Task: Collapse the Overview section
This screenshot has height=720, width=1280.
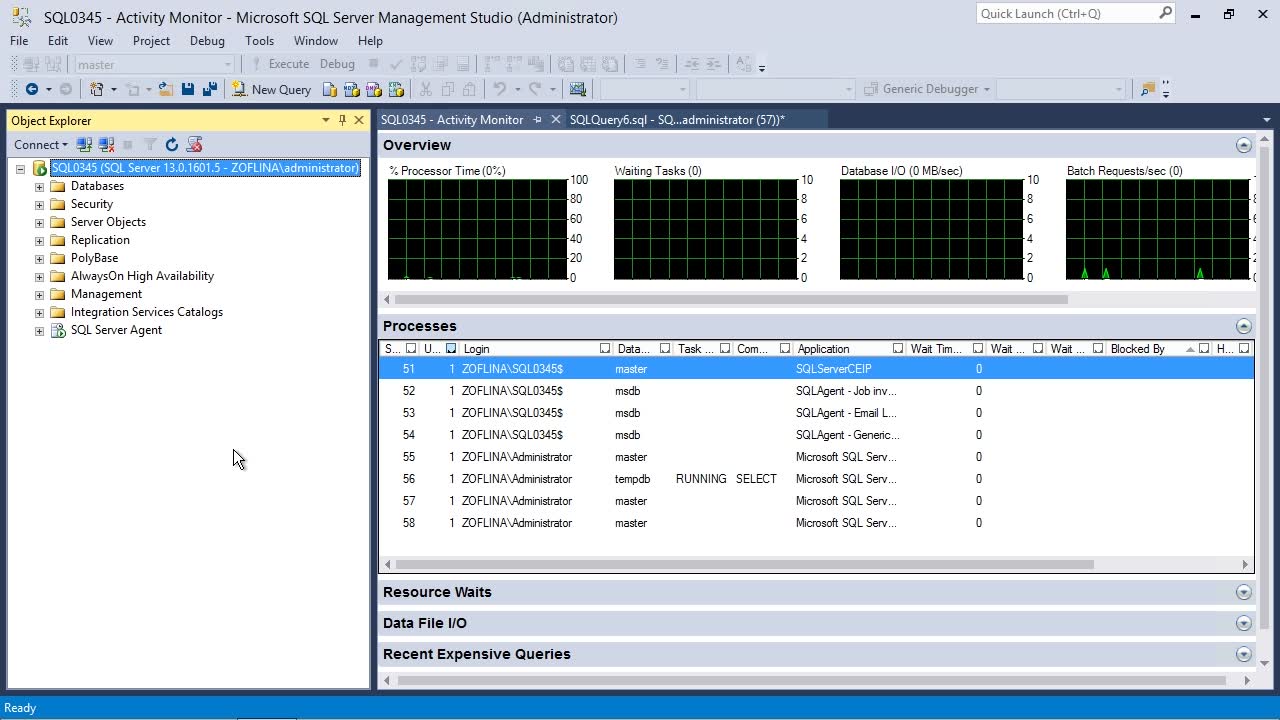Action: pos(1243,145)
